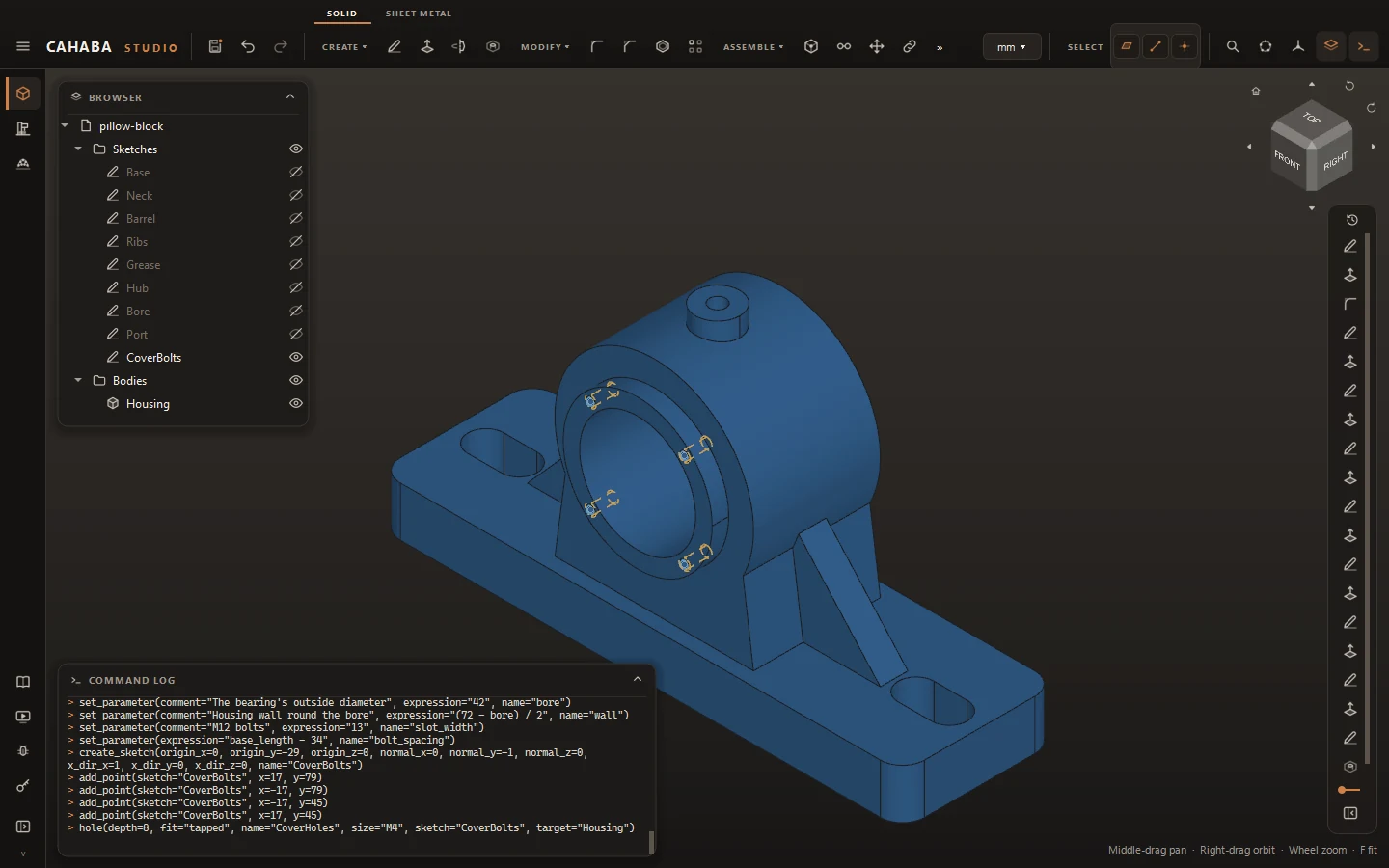Click the chain-link joint icon

pyautogui.click(x=910, y=46)
